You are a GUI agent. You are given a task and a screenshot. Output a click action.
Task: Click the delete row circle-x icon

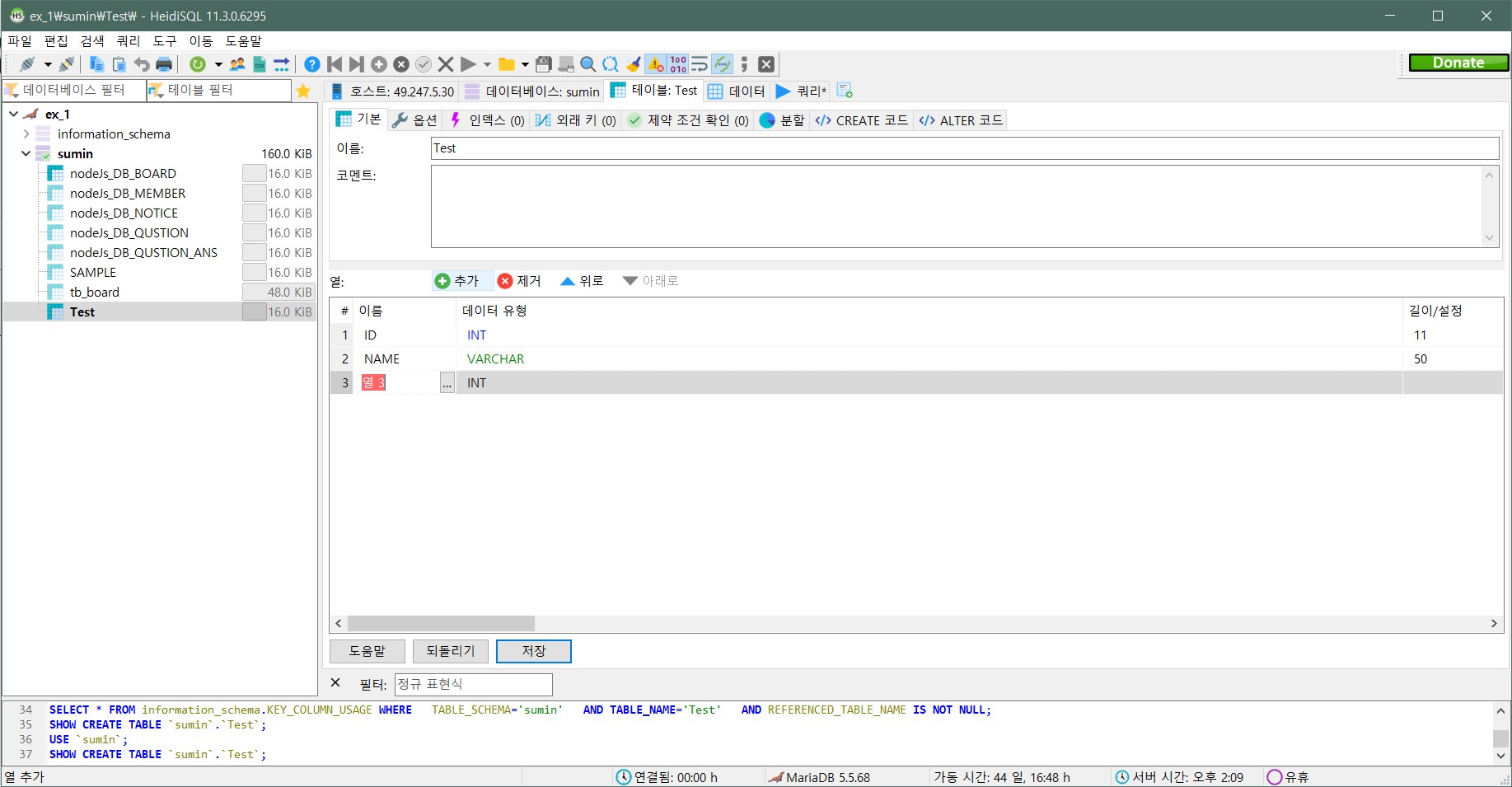coord(401,64)
